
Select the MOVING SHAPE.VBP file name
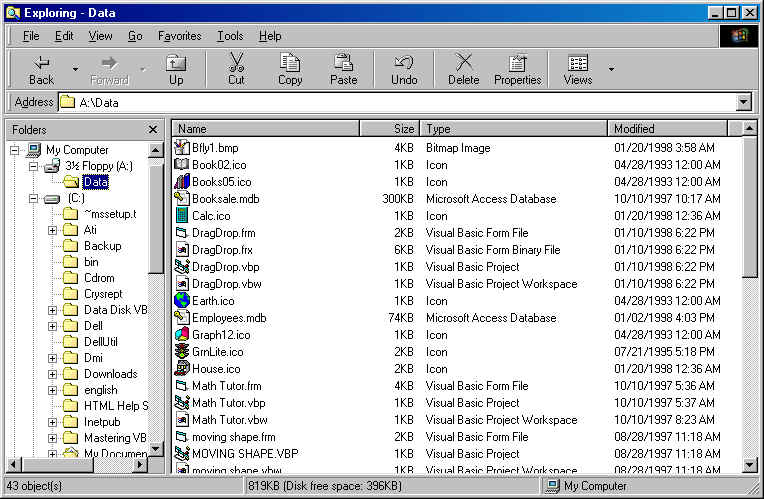(245, 454)
